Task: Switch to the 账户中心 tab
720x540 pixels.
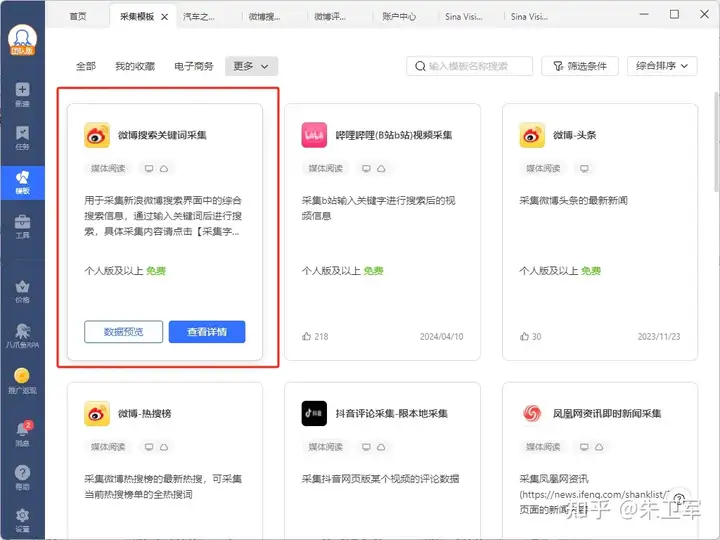Action: [399, 17]
